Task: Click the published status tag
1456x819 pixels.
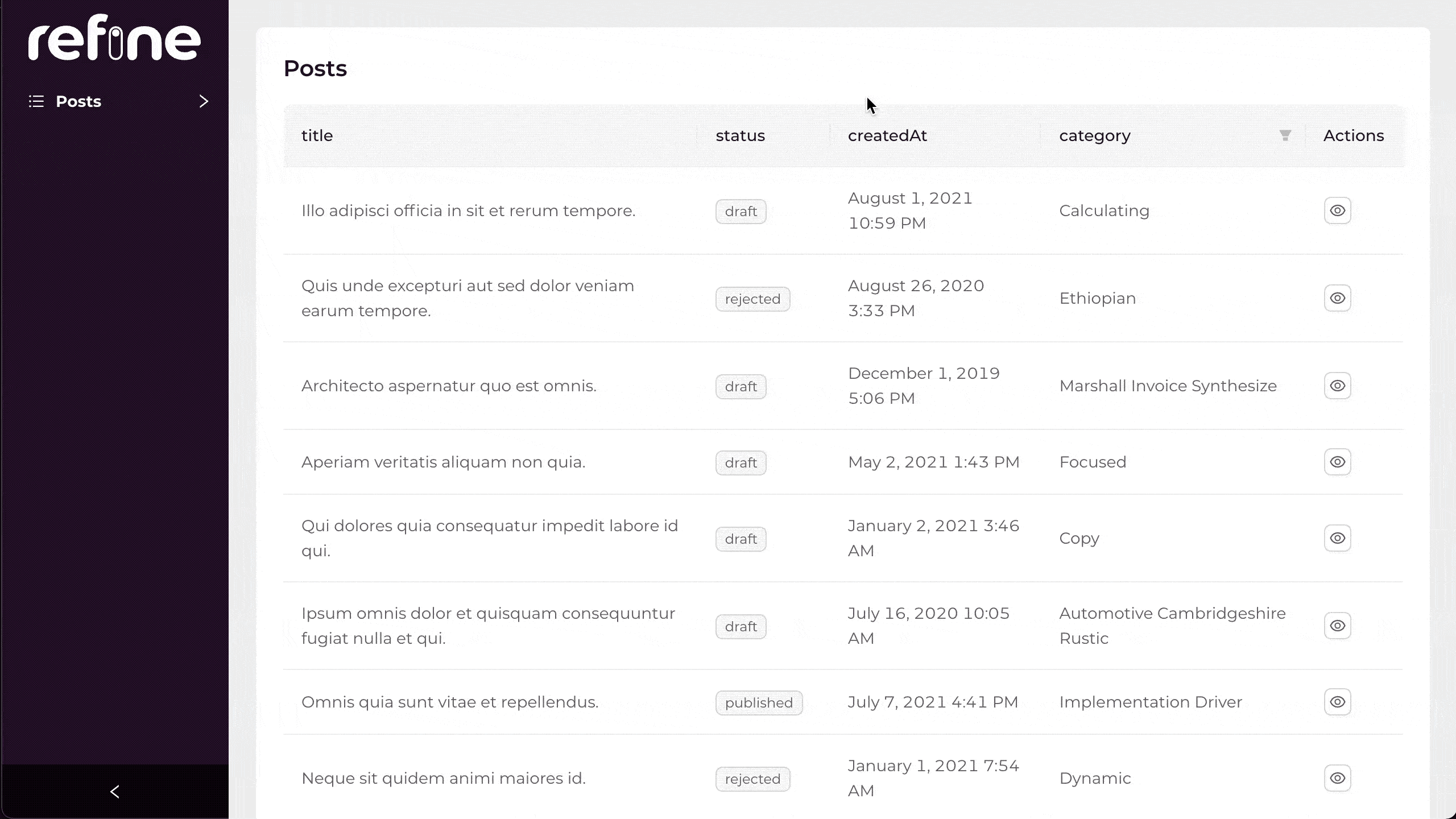Action: (759, 703)
